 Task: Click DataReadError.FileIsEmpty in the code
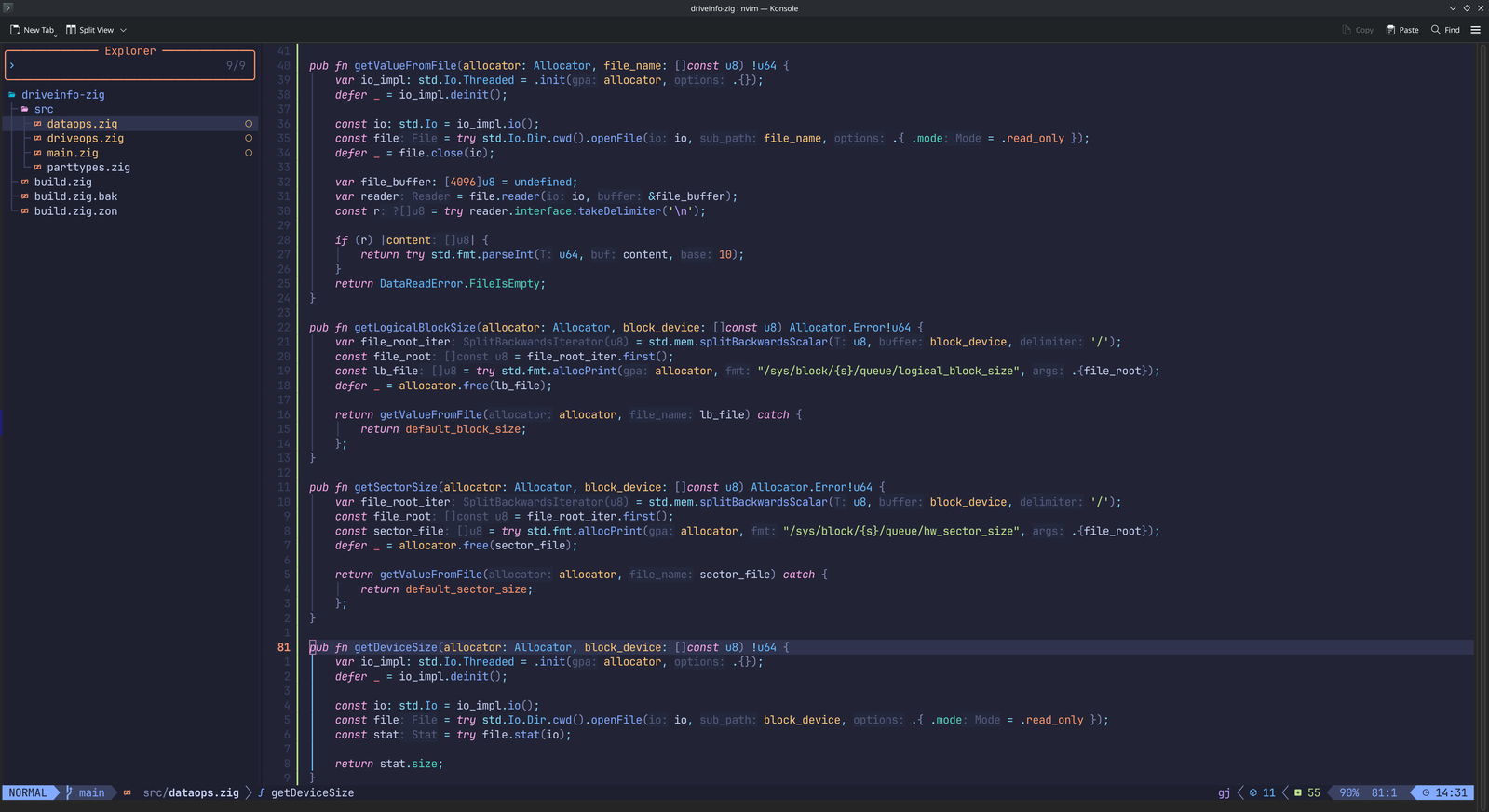pyautogui.click(x=461, y=284)
